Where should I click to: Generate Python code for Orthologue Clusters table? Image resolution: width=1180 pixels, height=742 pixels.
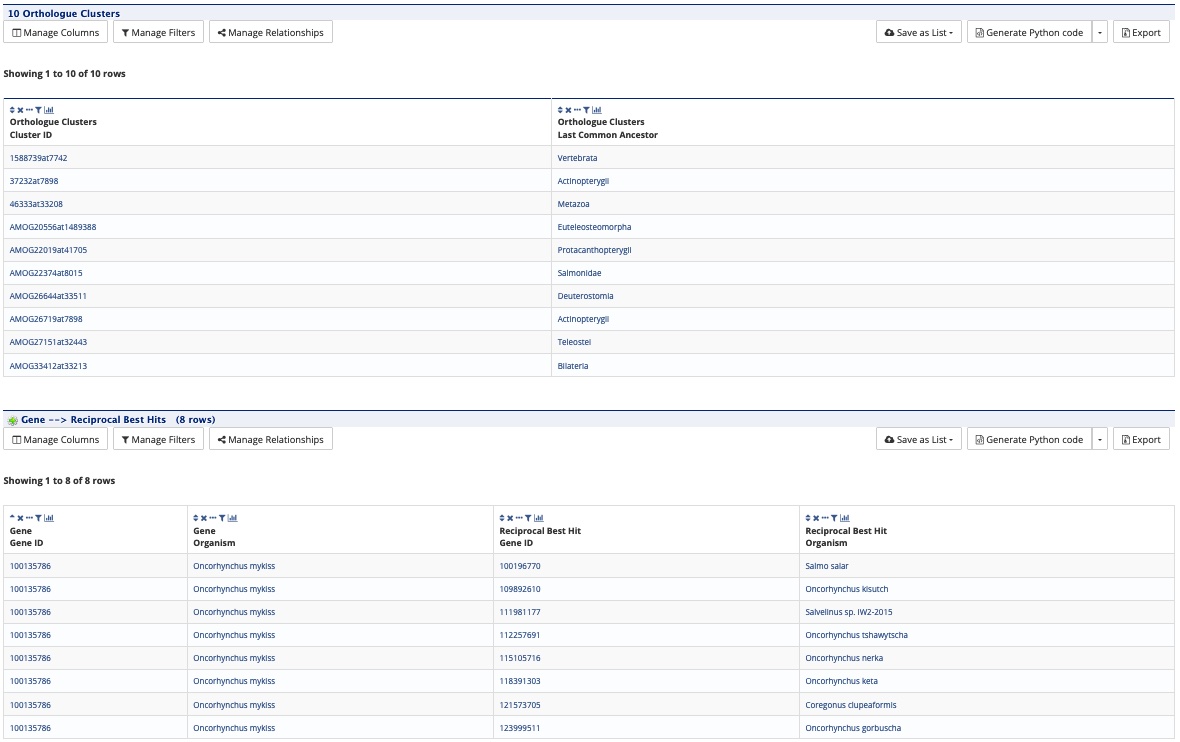(x=1029, y=32)
